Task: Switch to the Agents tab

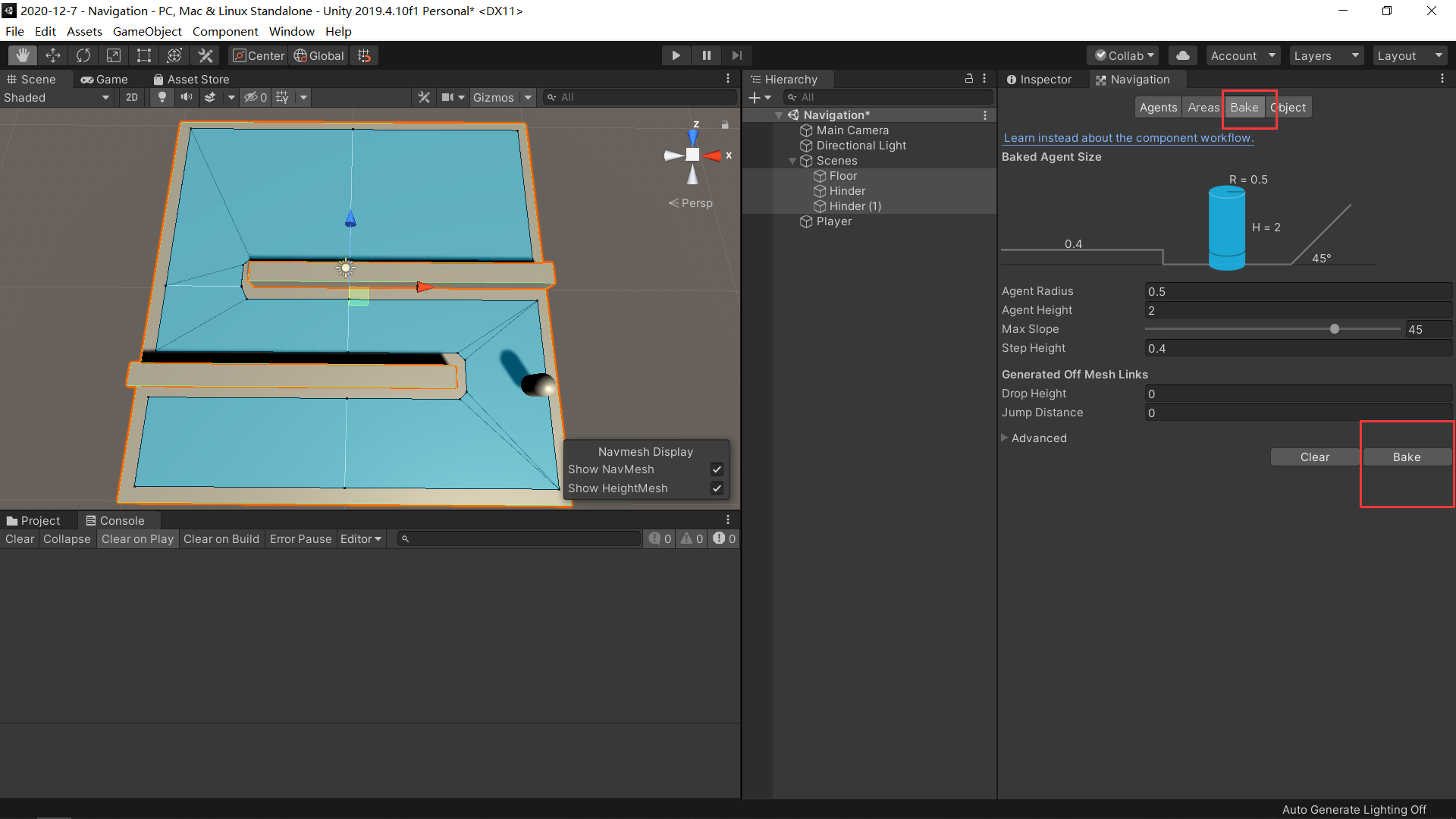Action: 1158,107
